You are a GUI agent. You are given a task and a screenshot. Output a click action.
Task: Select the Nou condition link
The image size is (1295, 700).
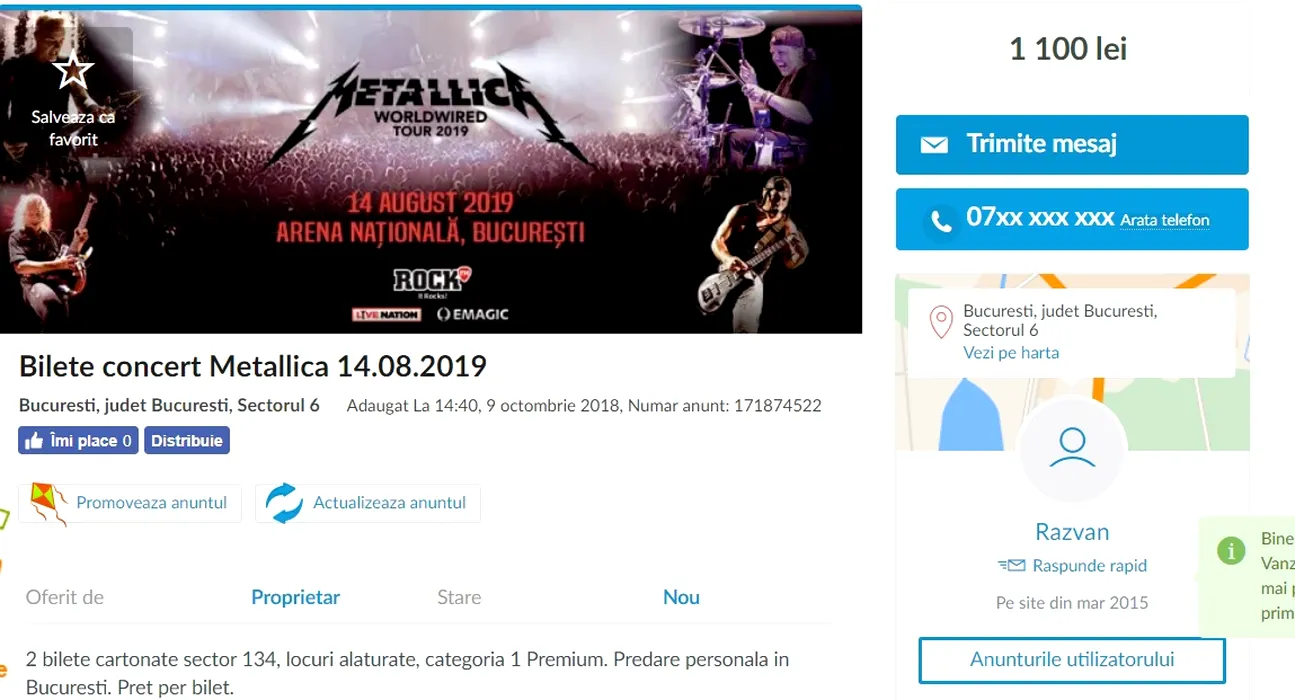[681, 597]
